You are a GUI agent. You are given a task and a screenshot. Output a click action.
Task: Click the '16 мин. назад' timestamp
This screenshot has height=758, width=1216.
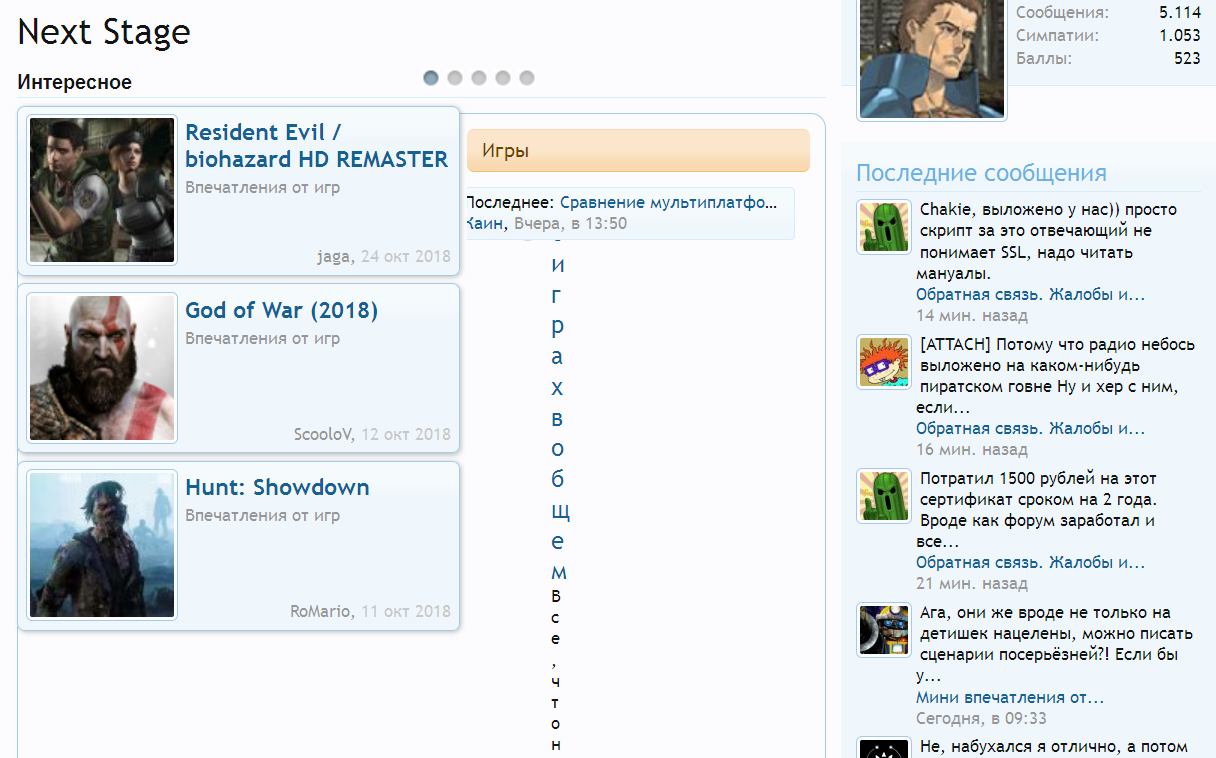click(972, 450)
